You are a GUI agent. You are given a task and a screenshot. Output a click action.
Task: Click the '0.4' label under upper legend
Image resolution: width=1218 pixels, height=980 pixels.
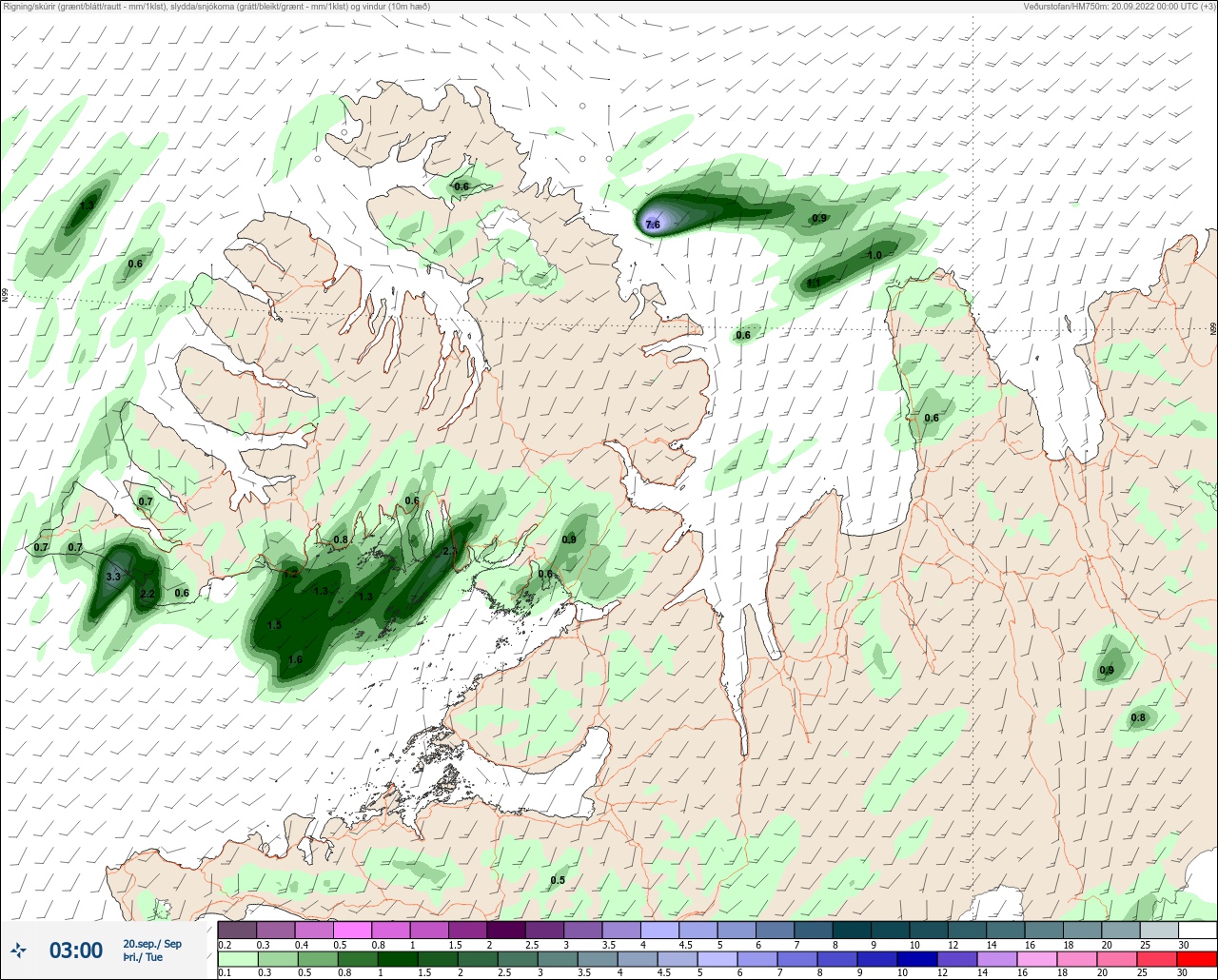click(302, 944)
